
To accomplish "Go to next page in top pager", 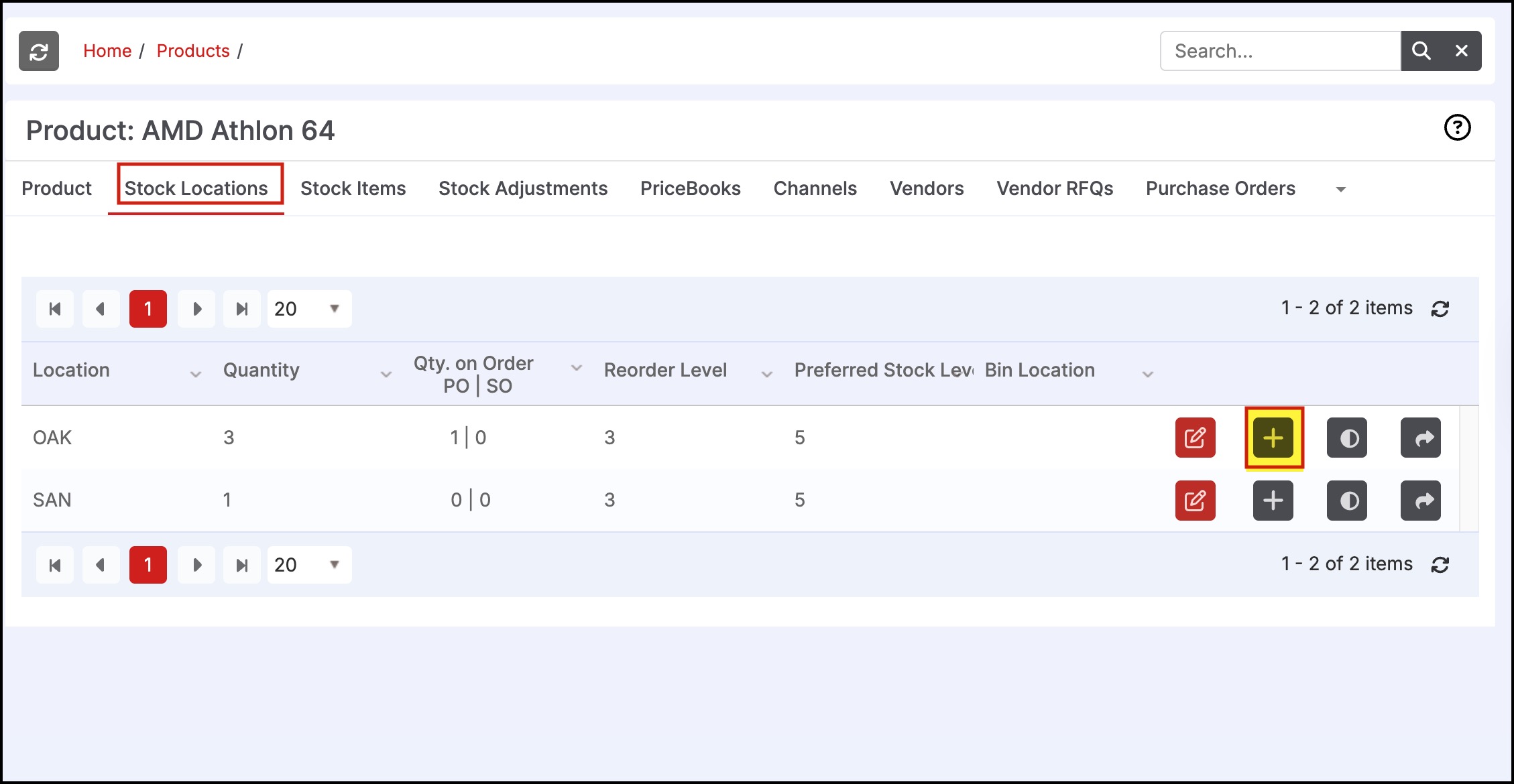I will (196, 309).
